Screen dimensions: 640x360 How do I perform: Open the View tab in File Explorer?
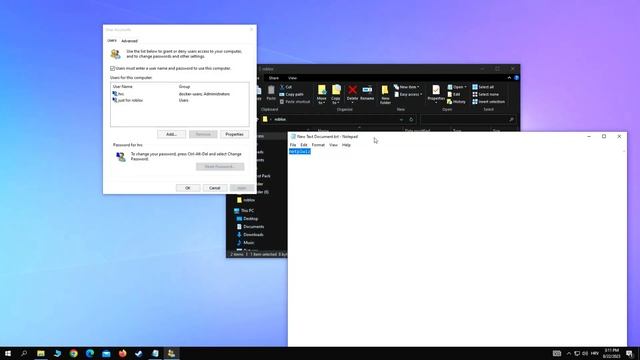tap(293, 78)
